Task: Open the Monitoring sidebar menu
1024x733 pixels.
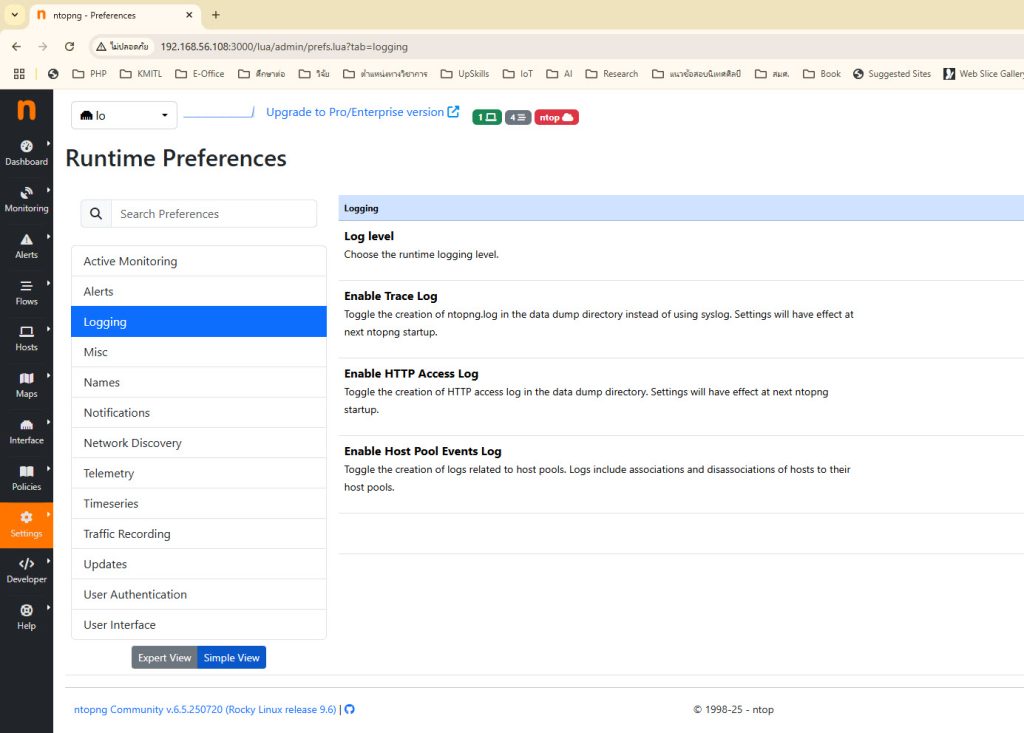Action: point(26,199)
